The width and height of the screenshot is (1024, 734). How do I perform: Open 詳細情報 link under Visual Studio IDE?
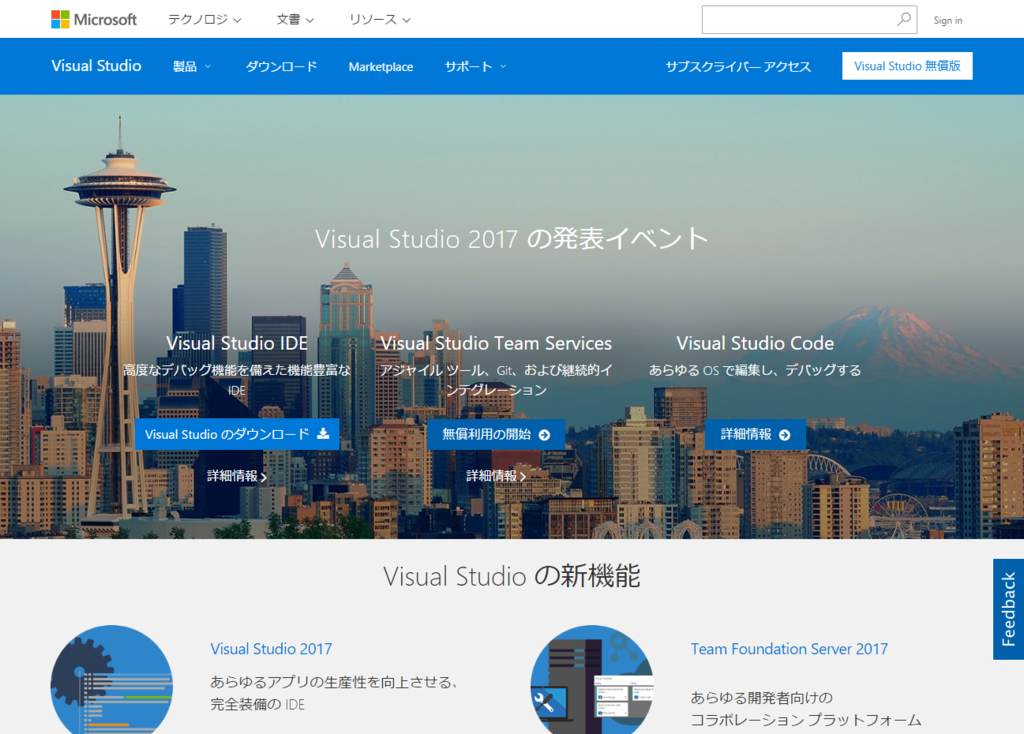(x=236, y=476)
